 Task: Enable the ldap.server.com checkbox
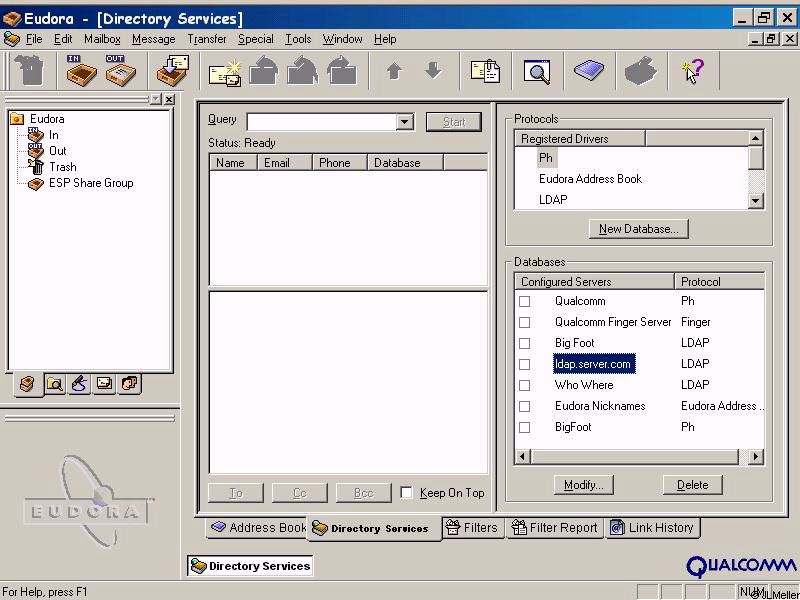point(524,364)
